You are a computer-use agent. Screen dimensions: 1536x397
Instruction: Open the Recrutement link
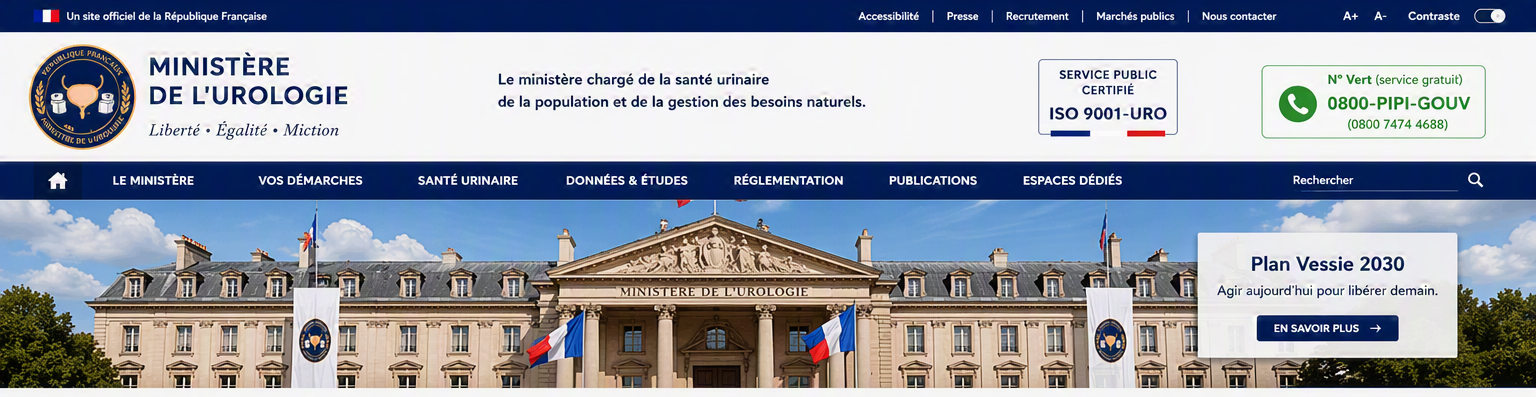(x=1037, y=16)
